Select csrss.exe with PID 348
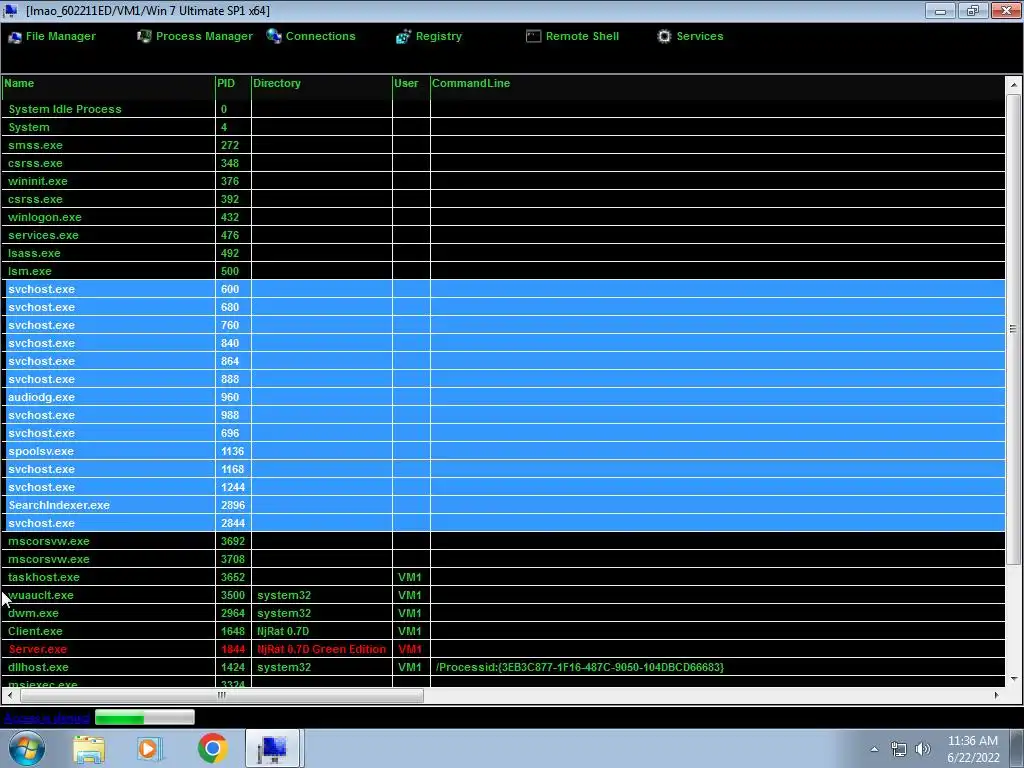Image resolution: width=1024 pixels, height=768 pixels. coord(503,163)
